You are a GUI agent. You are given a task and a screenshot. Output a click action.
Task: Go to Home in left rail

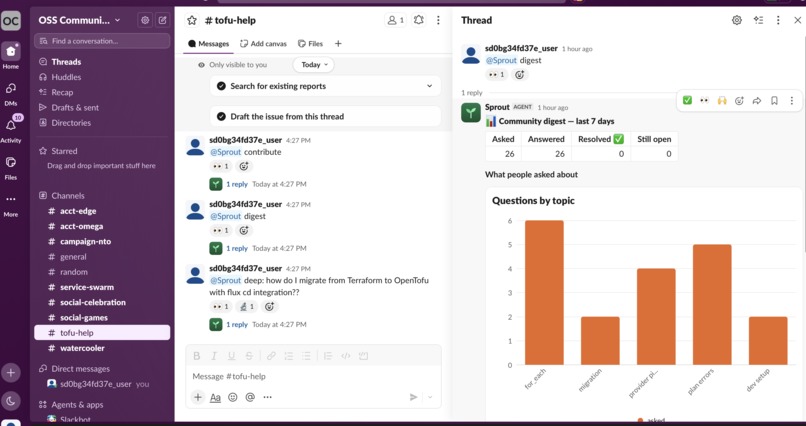[x=11, y=55]
